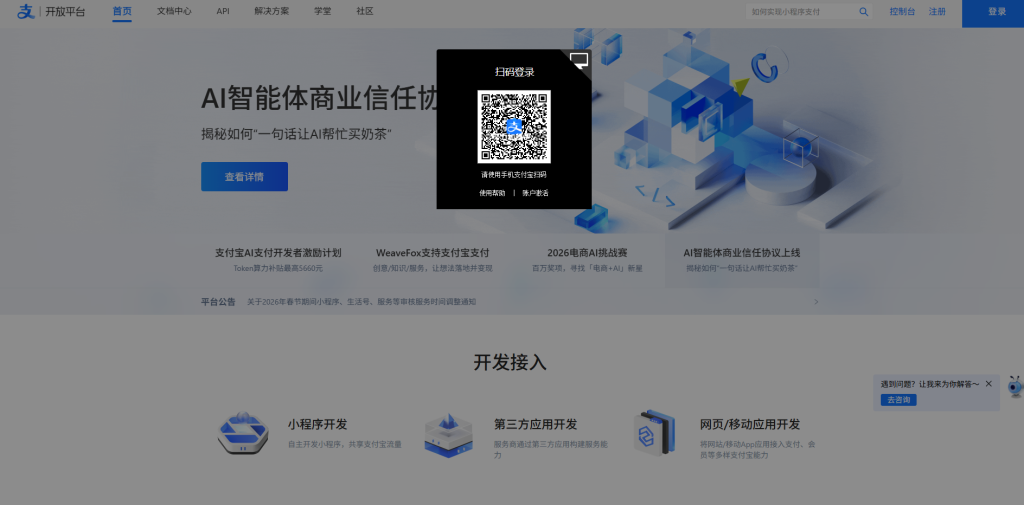Click the 小程序开发 heading
This screenshot has width=1024, height=505.
pos(317,425)
